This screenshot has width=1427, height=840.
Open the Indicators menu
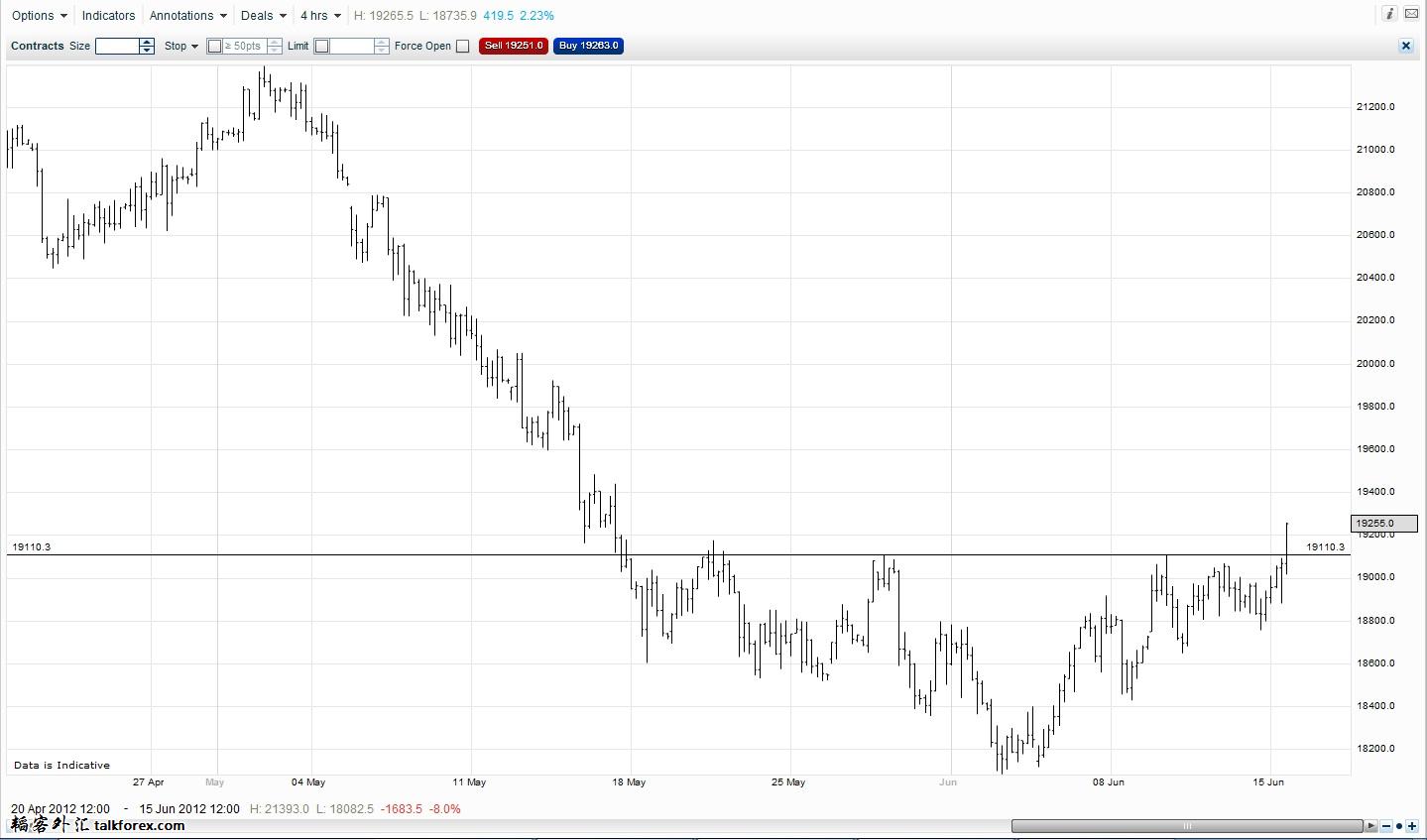click(108, 16)
